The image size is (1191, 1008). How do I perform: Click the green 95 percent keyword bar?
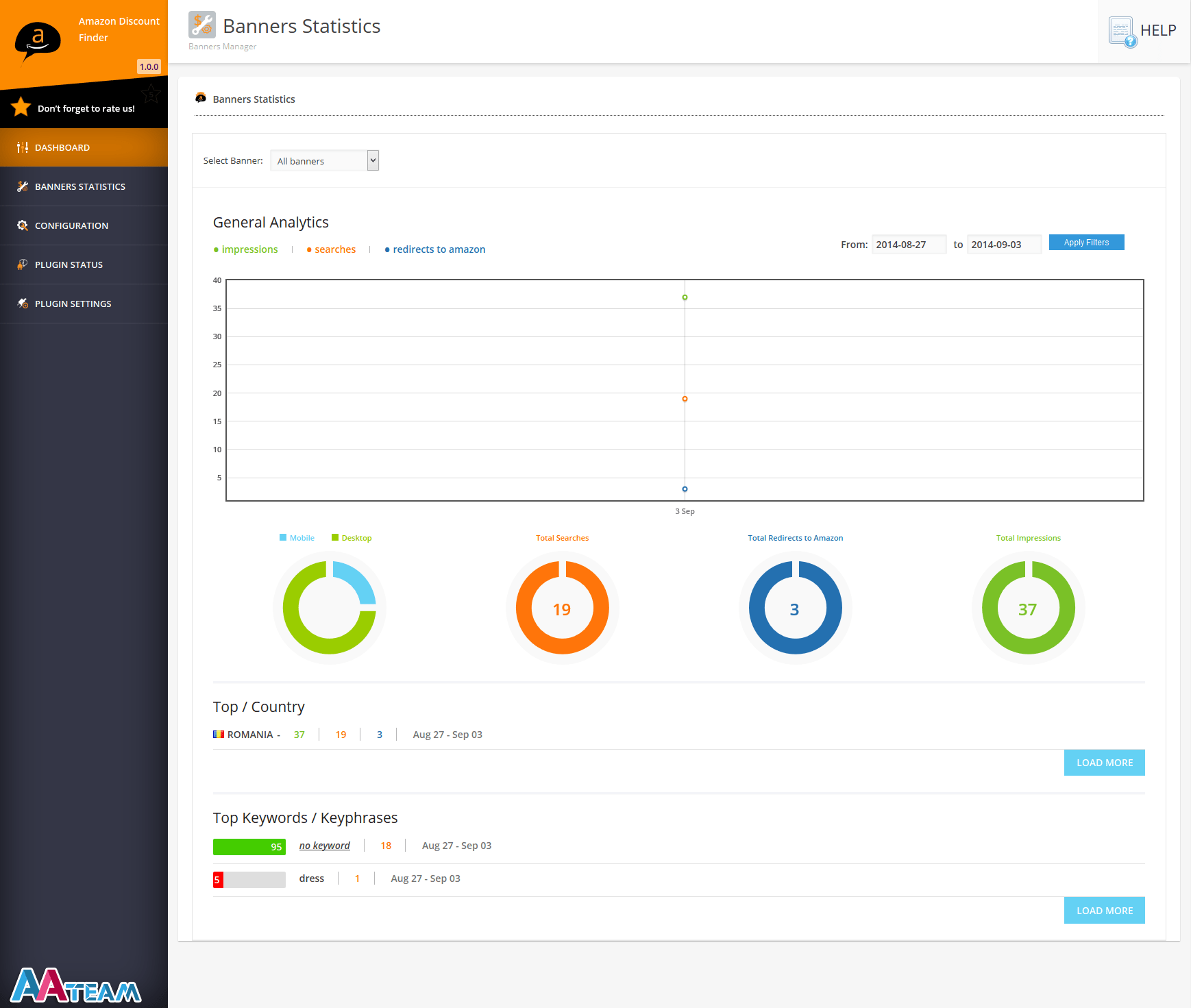(249, 847)
